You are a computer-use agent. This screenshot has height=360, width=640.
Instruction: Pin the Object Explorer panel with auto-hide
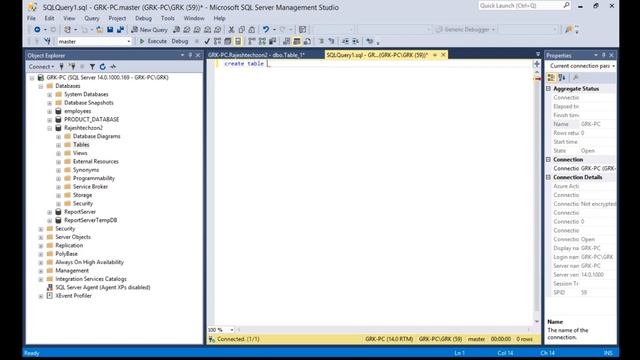point(190,55)
